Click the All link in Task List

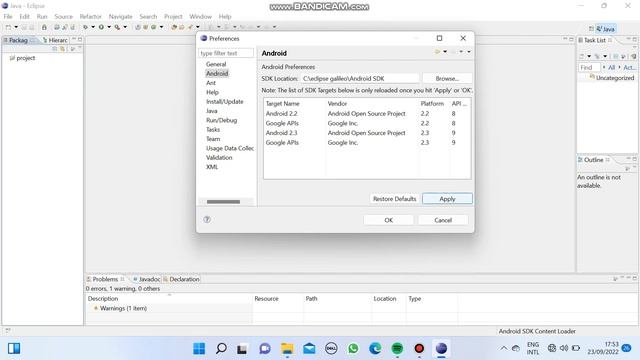point(611,67)
